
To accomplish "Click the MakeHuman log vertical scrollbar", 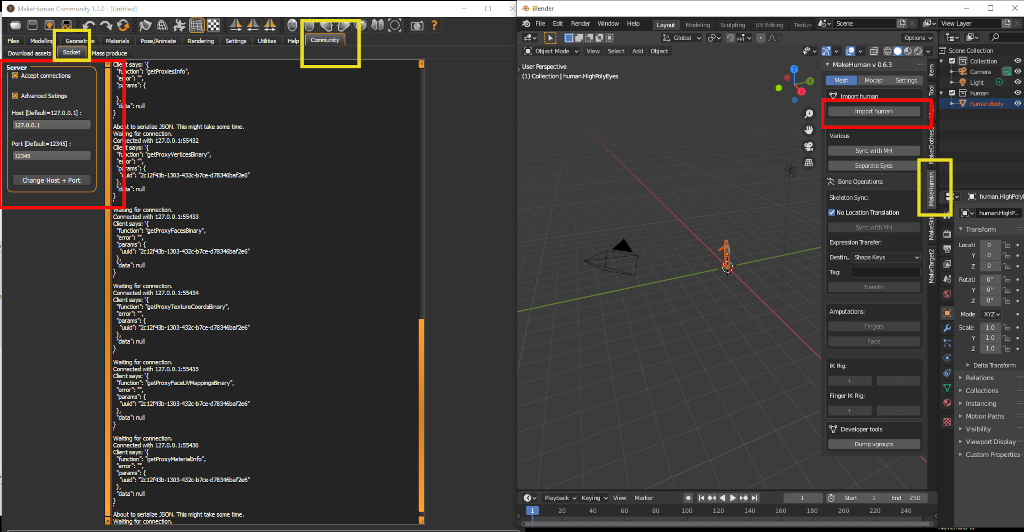I will 421,415.
